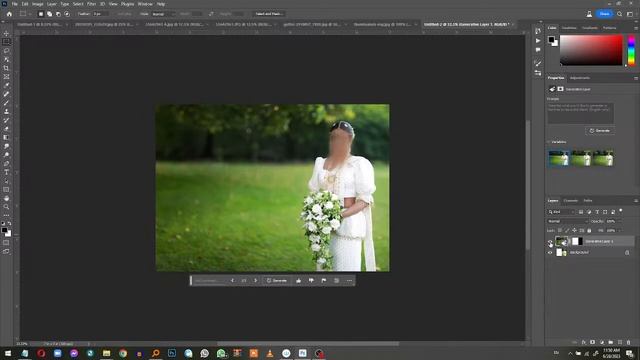Click thumbs down in contextual task bar
This screenshot has height=360, width=640.
pyautogui.click(x=311, y=280)
